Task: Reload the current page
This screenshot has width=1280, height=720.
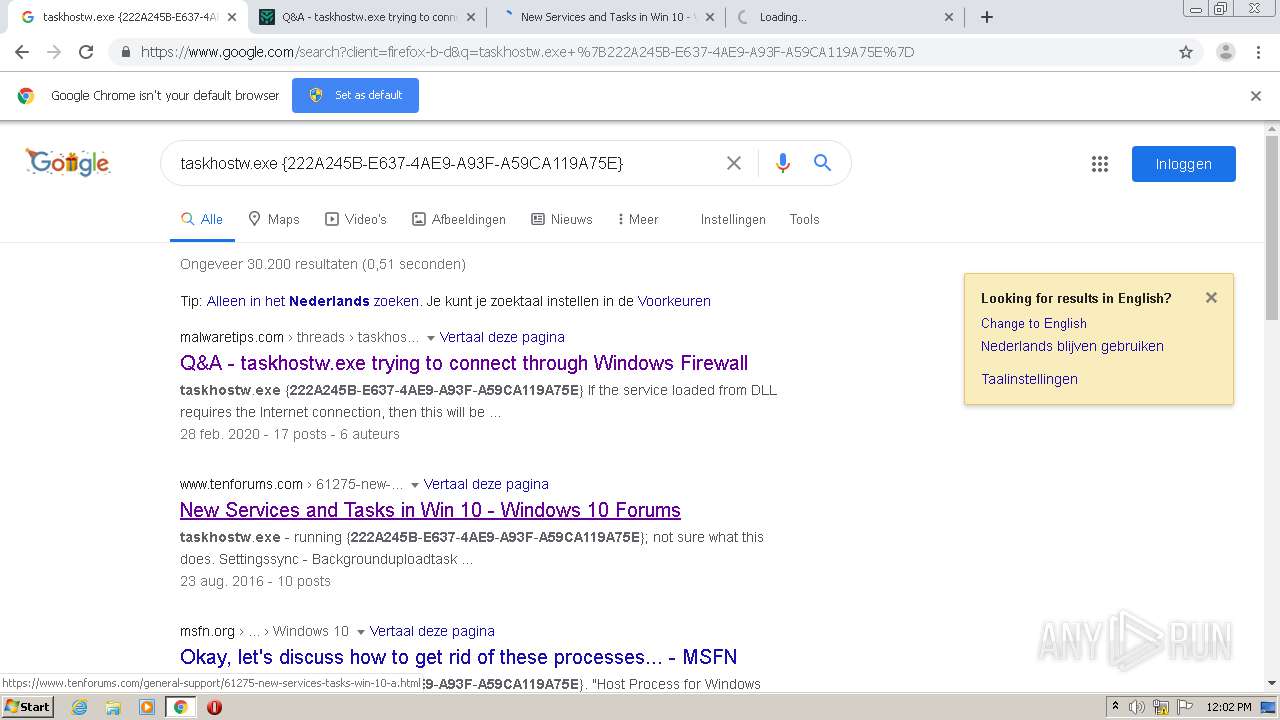Action: (86, 52)
